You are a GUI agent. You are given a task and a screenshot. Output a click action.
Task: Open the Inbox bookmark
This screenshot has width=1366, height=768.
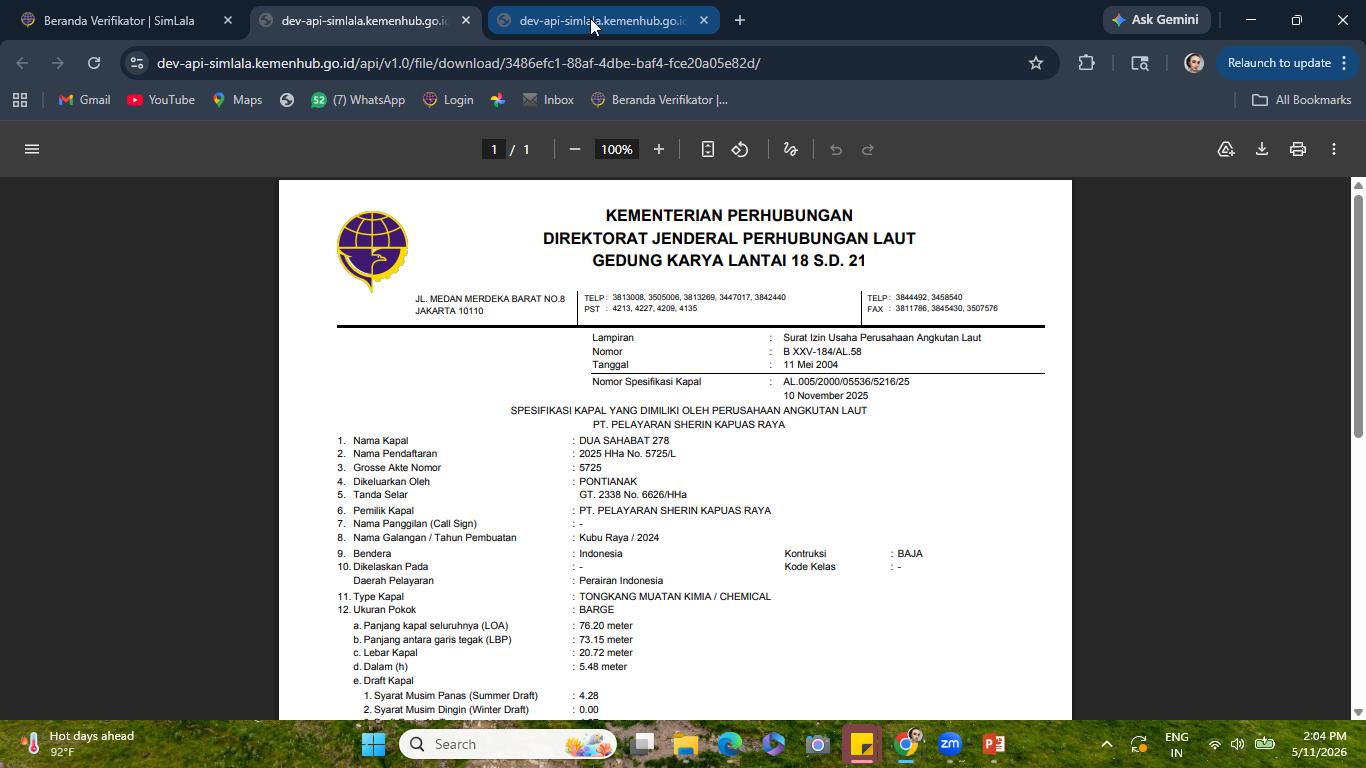click(x=548, y=100)
